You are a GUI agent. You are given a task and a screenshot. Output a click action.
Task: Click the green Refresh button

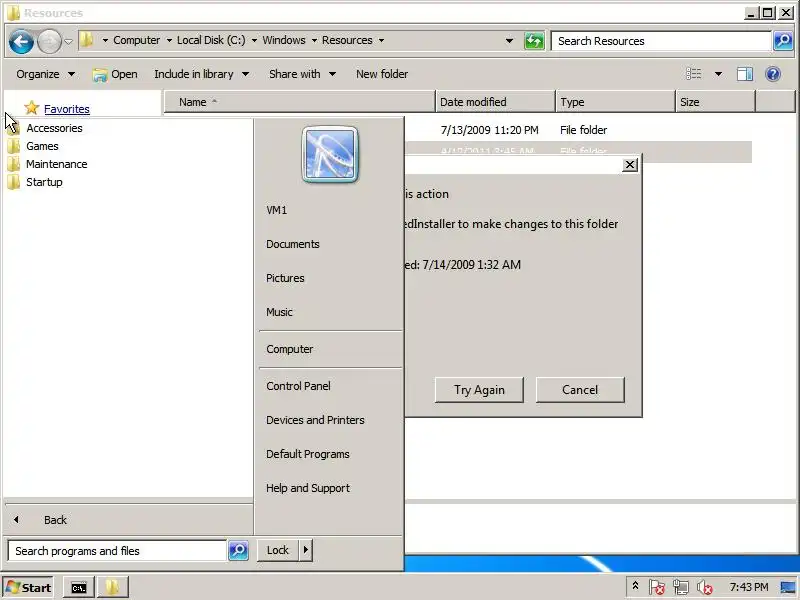pyautogui.click(x=534, y=41)
